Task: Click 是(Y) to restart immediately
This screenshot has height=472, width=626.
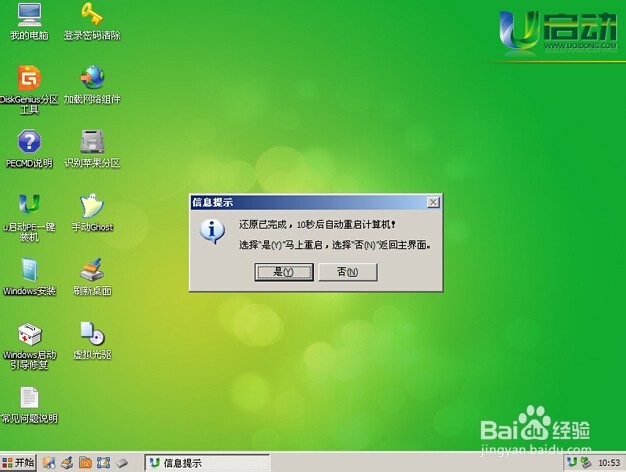Action: [284, 272]
